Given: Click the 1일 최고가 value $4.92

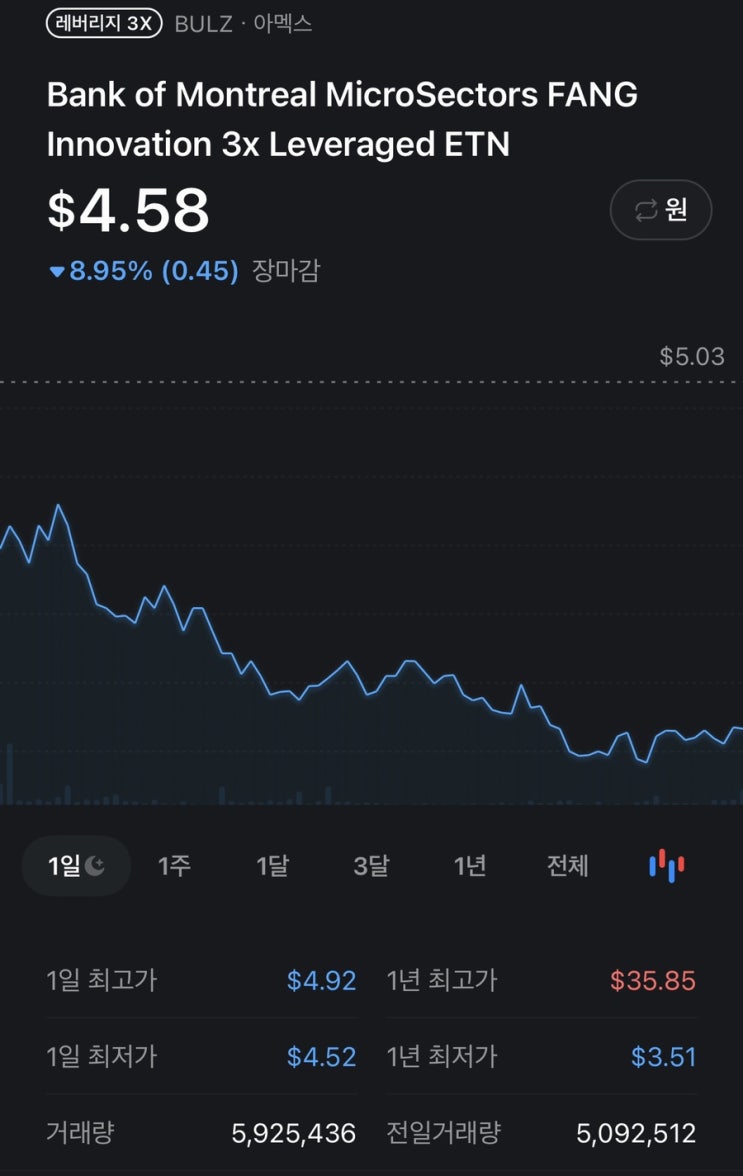Looking at the screenshot, I should pyautogui.click(x=322, y=980).
